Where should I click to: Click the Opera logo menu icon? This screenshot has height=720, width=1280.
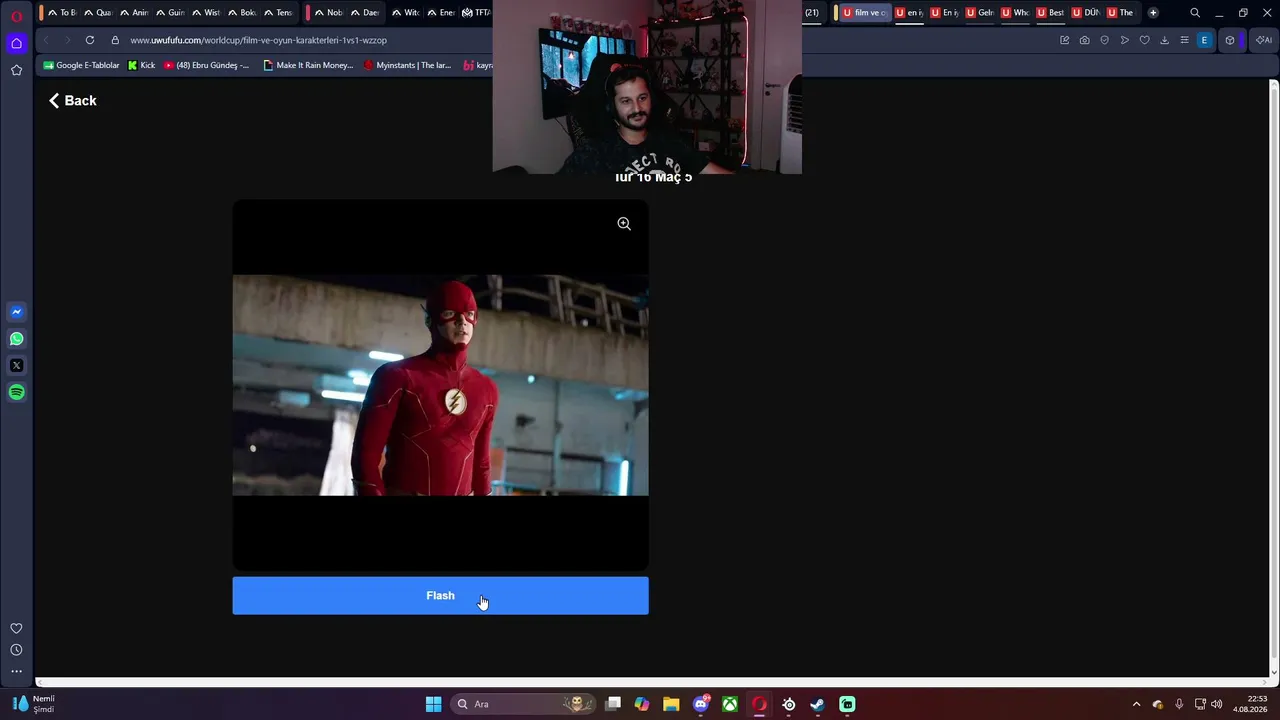[x=16, y=14]
